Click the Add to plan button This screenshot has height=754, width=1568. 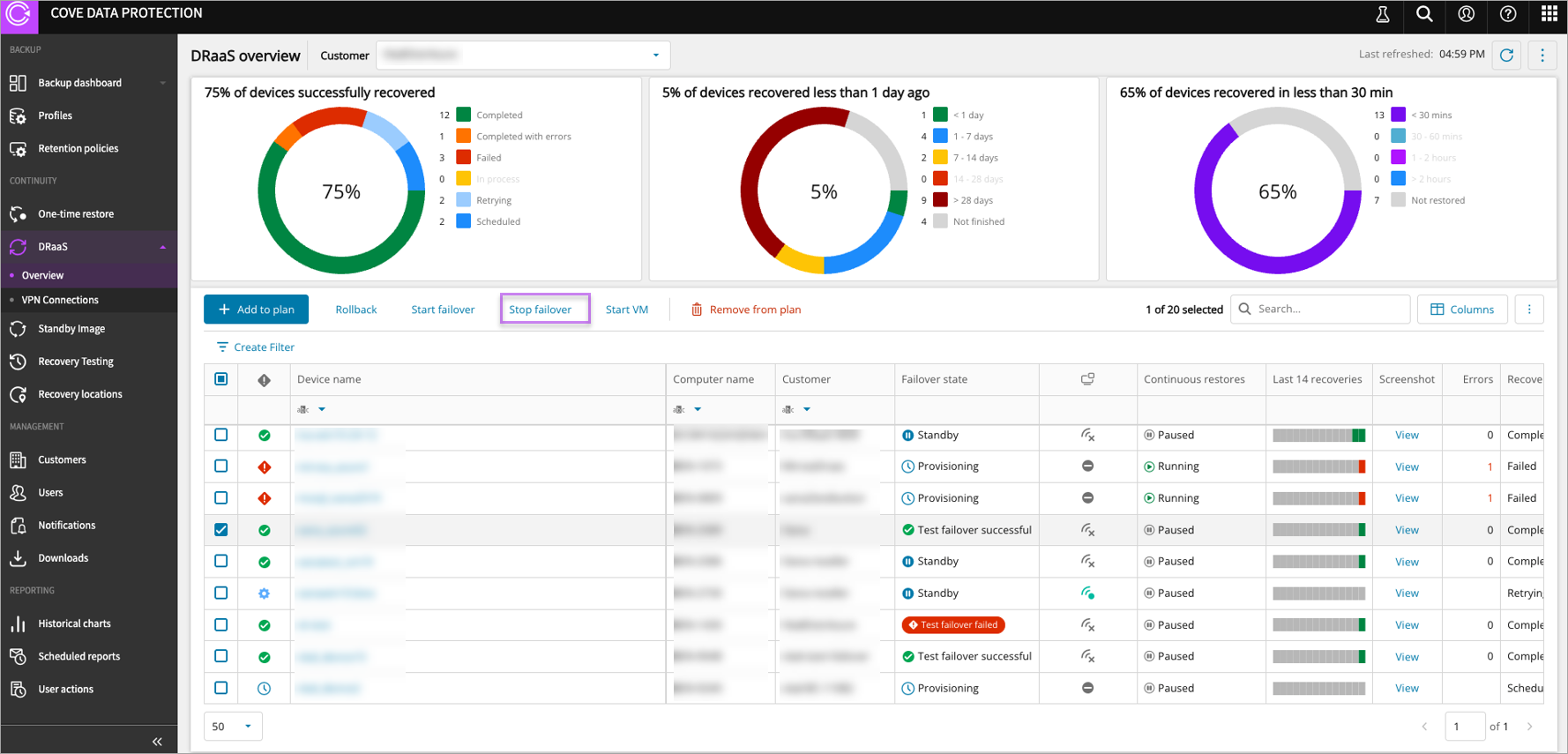point(256,310)
